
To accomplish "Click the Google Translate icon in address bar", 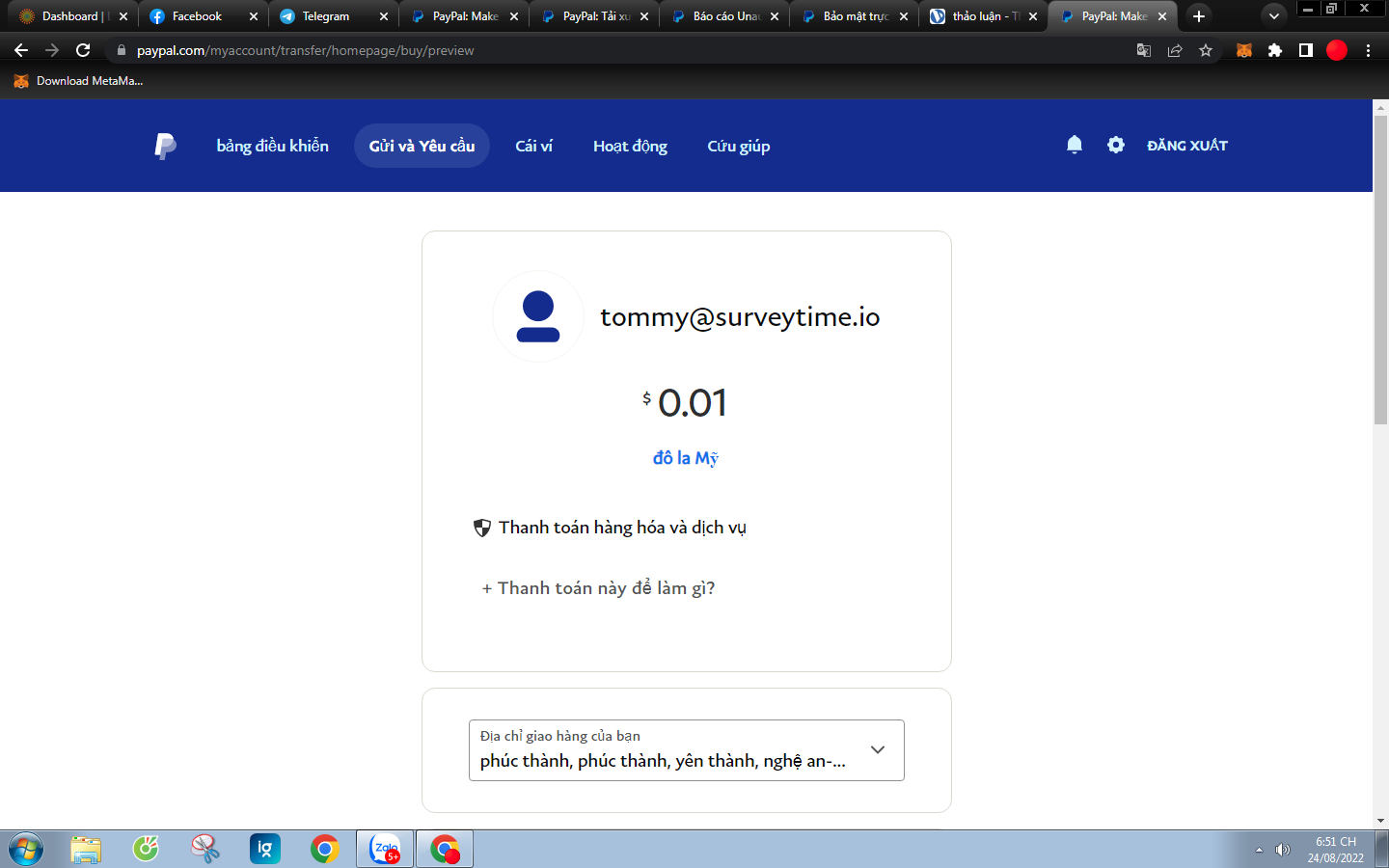I will [x=1144, y=50].
